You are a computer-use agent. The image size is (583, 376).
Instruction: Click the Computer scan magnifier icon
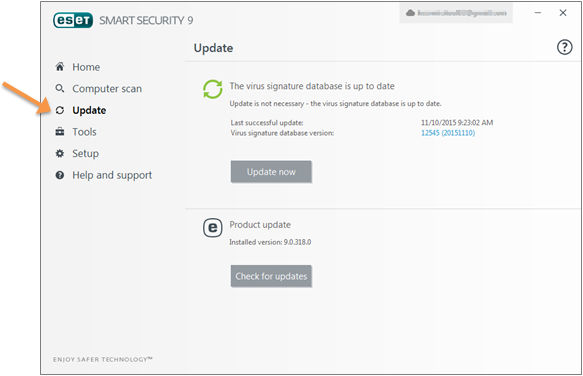pyautogui.click(x=59, y=89)
